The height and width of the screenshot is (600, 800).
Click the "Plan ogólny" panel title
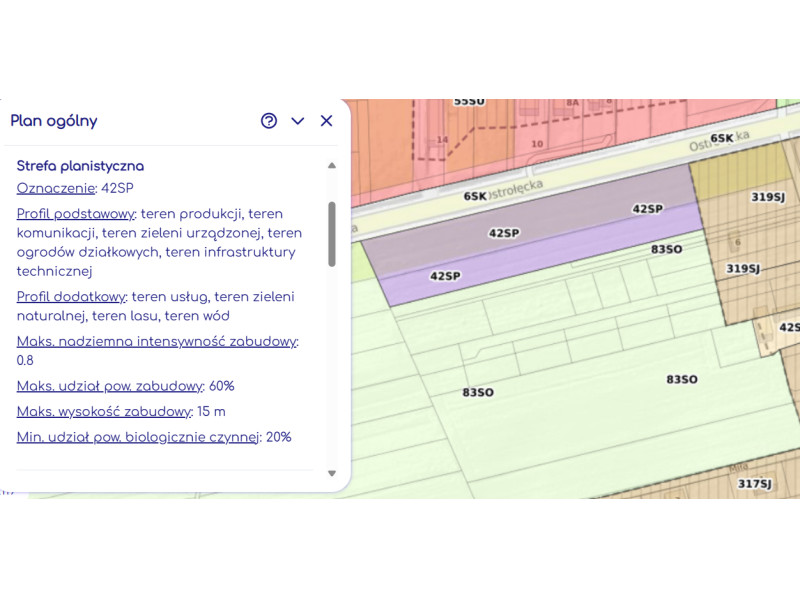(54, 121)
